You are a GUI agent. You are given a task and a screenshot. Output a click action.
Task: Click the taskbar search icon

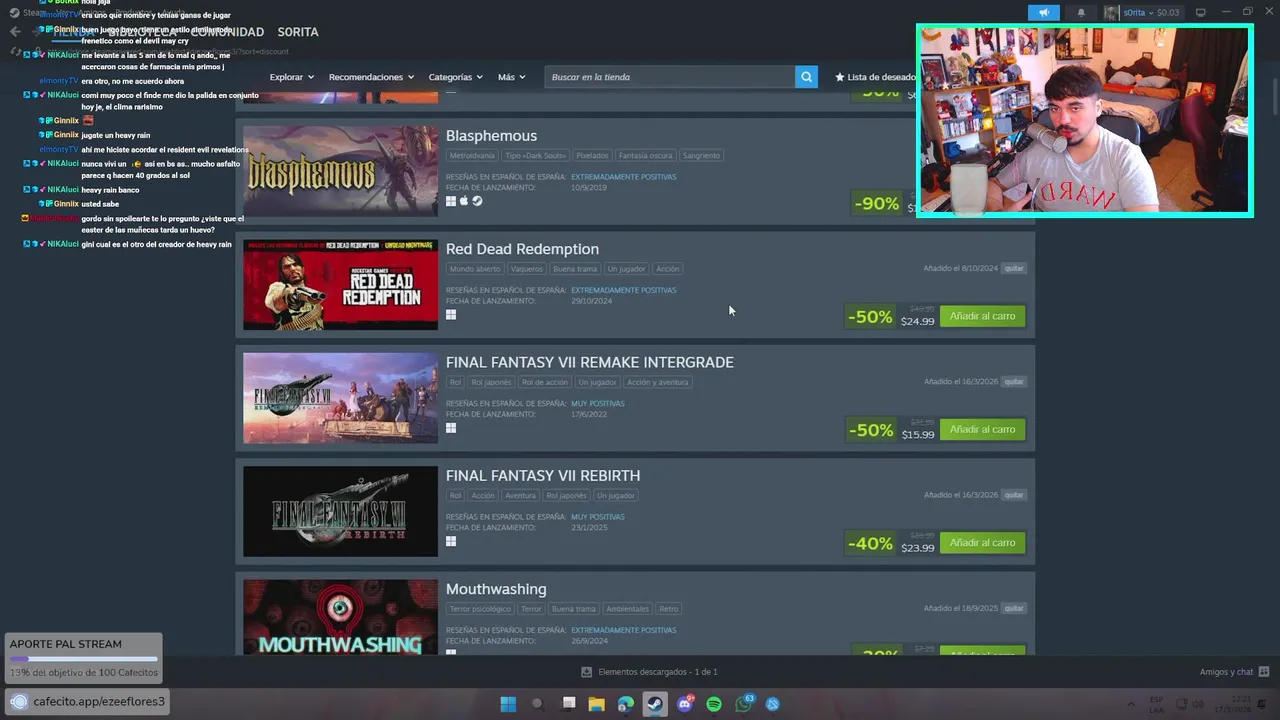537,704
